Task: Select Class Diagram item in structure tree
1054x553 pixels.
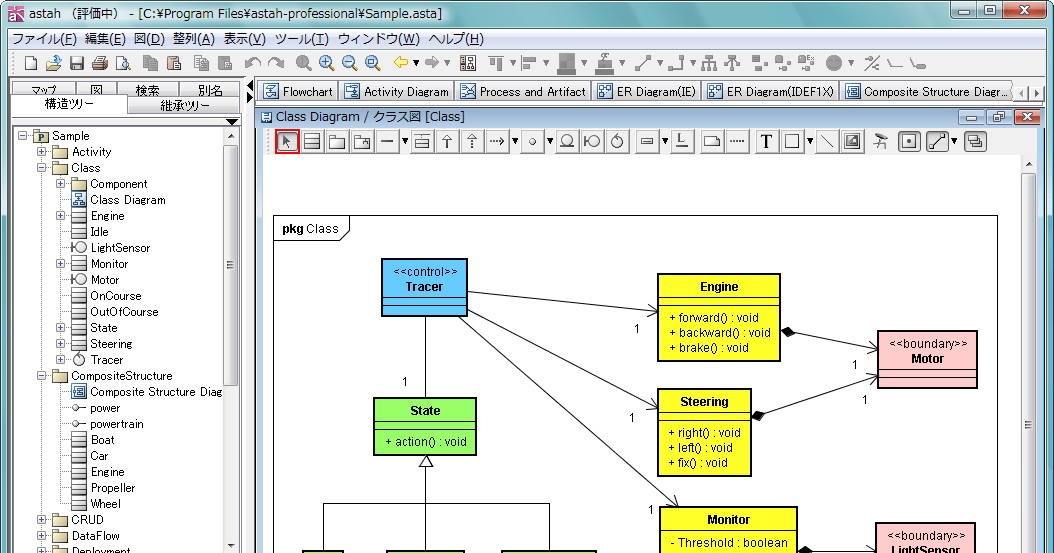Action: pyautogui.click(x=127, y=200)
